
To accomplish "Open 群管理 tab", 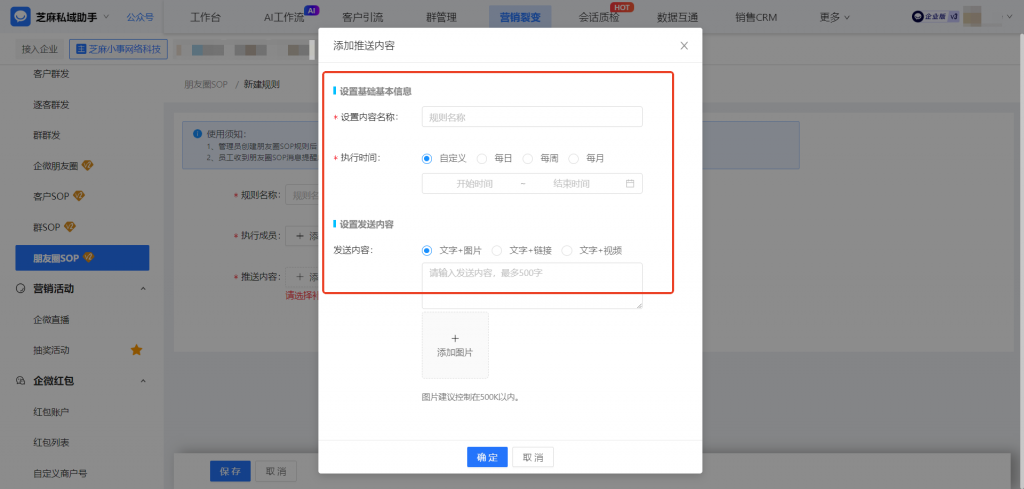I will pyautogui.click(x=441, y=18).
